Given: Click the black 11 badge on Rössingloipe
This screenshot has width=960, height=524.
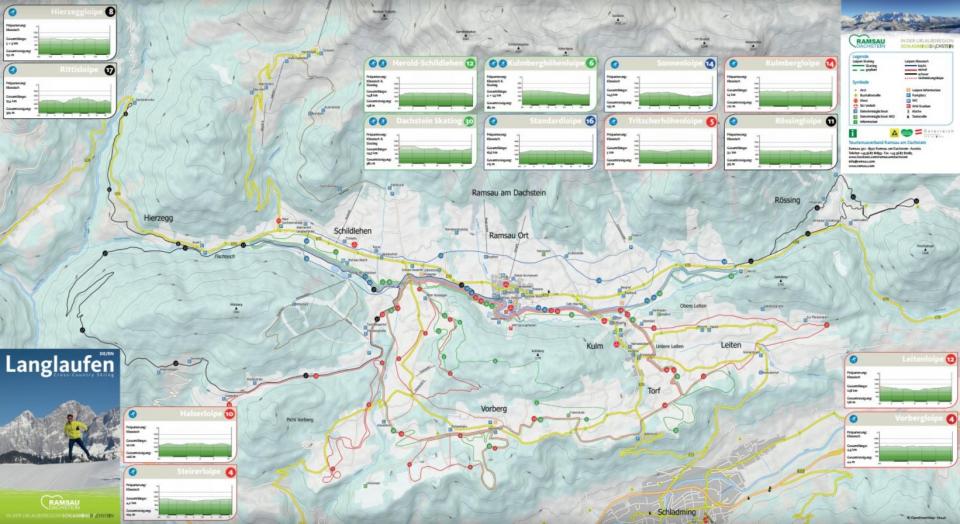Looking at the screenshot, I should tap(831, 120).
